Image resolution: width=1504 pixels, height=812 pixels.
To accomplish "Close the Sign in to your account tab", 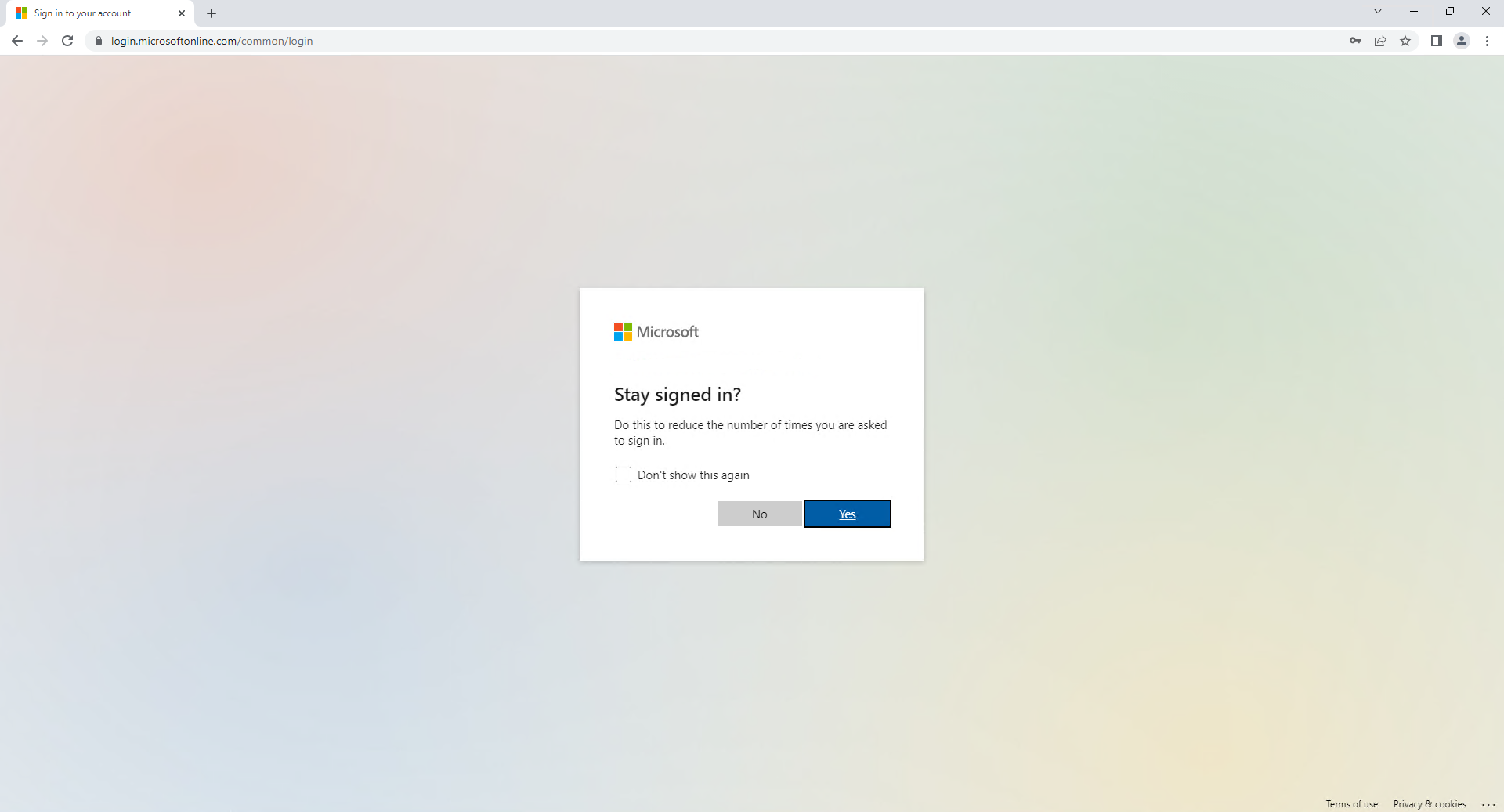I will click(x=182, y=13).
